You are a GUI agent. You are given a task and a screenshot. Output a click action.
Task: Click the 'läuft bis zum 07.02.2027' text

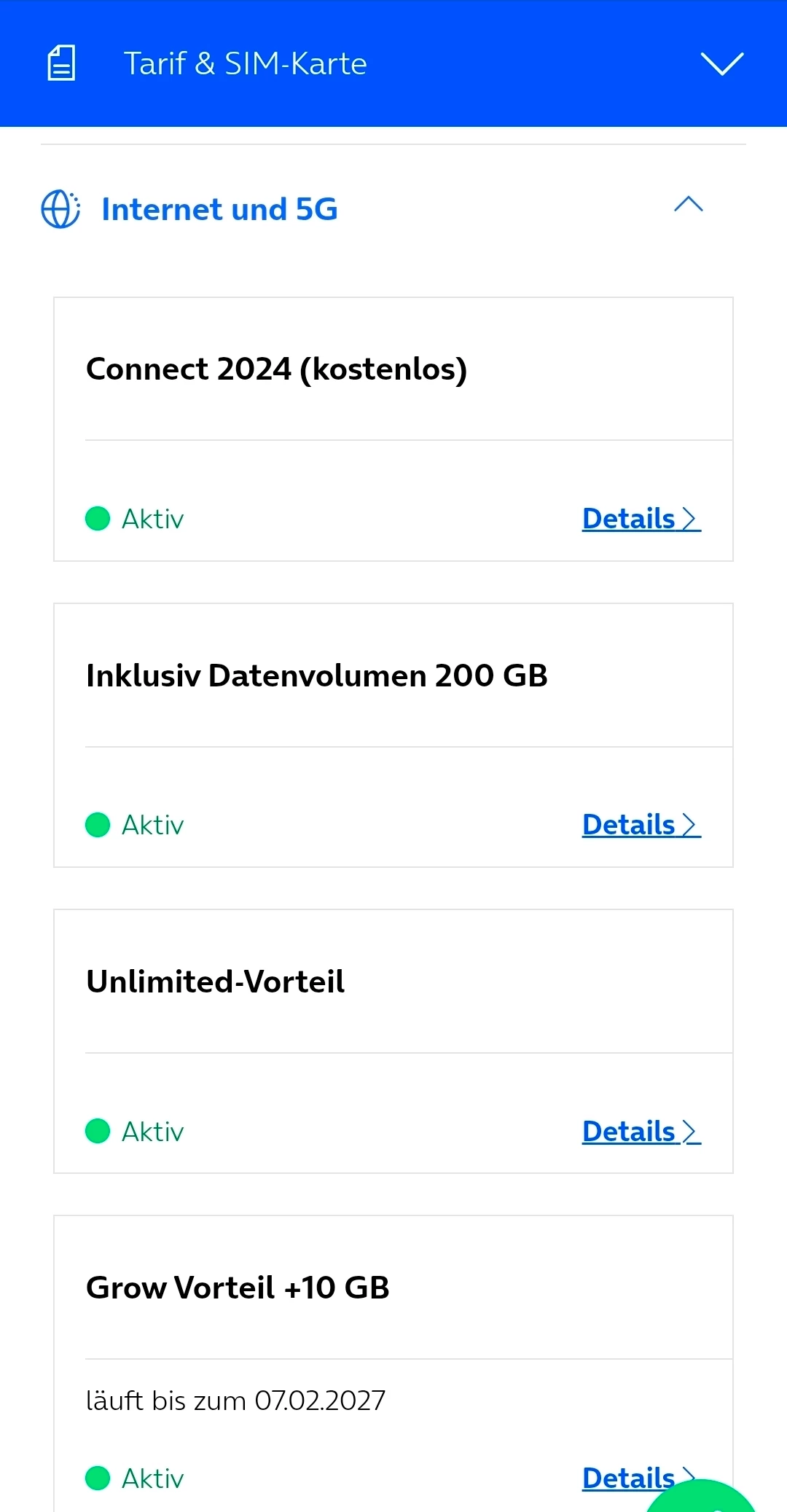pyautogui.click(x=235, y=1401)
